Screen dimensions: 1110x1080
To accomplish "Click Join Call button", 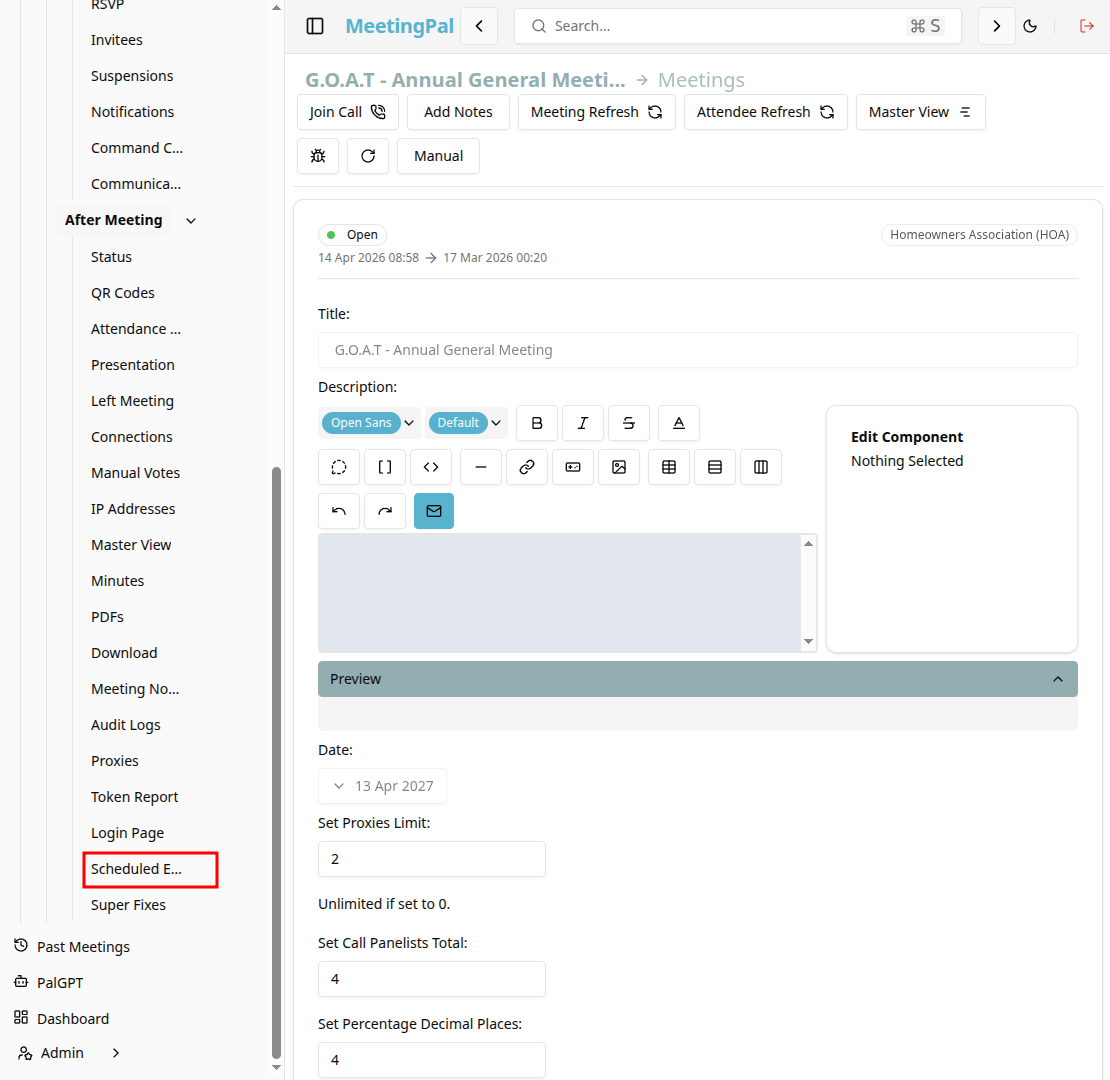I will pyautogui.click(x=348, y=112).
